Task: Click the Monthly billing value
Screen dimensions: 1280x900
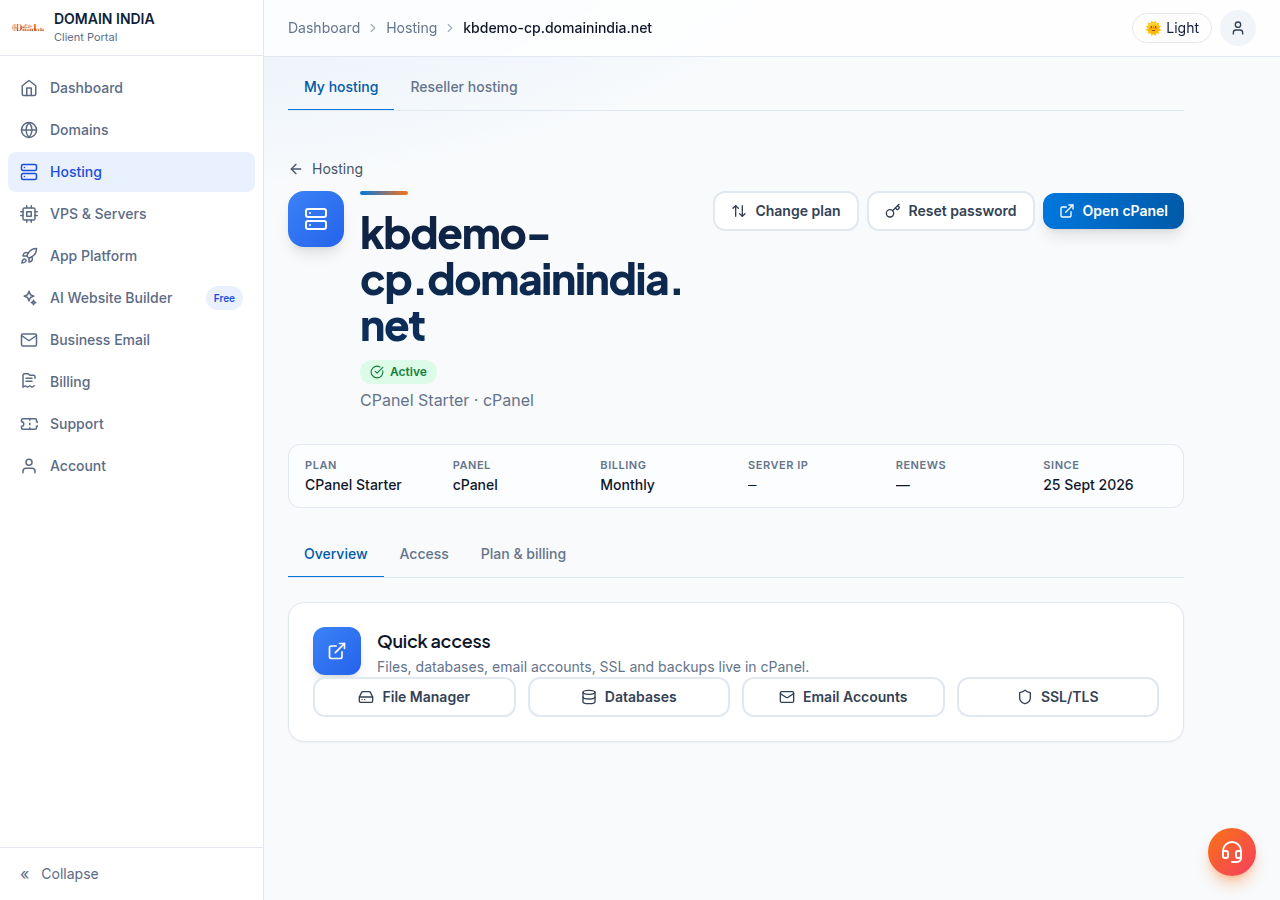Action: 627,485
